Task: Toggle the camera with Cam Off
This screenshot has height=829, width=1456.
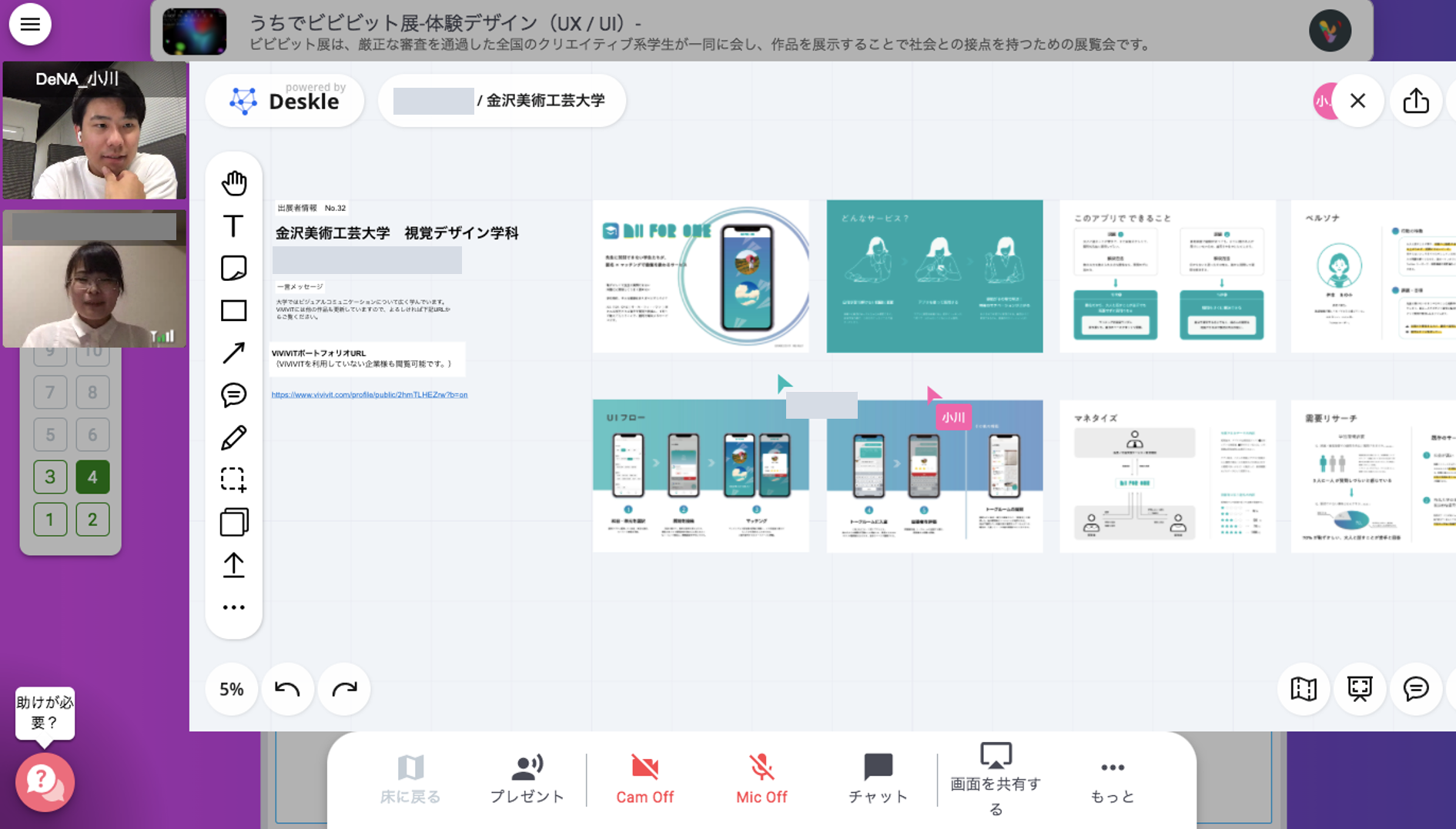Action: point(644,779)
